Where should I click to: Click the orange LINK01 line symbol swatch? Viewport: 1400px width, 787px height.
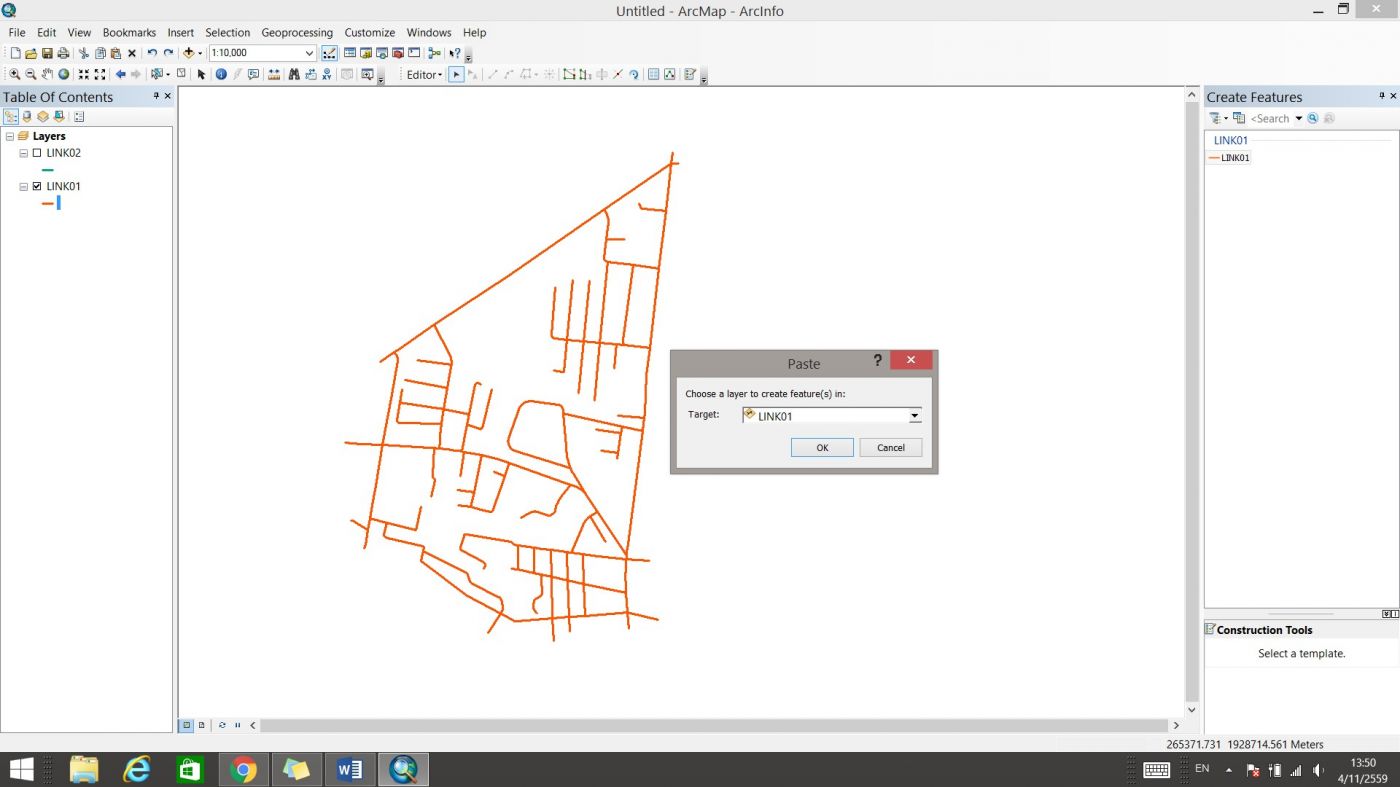coord(47,203)
